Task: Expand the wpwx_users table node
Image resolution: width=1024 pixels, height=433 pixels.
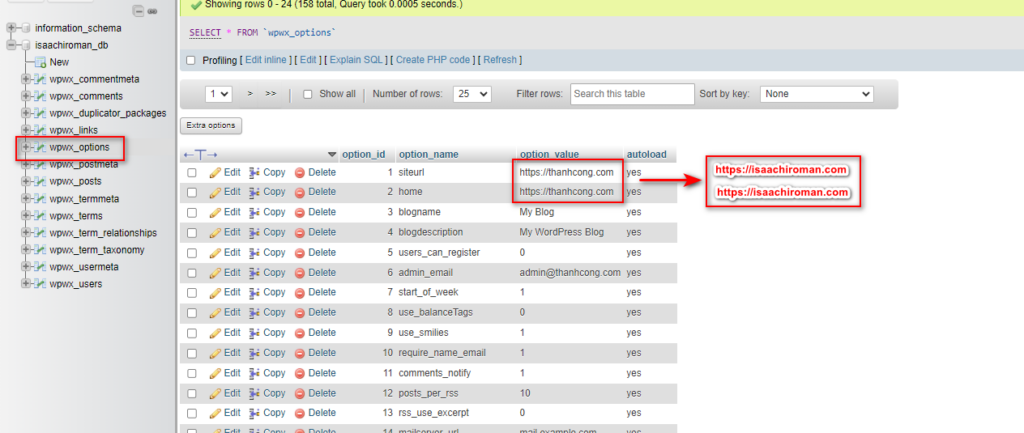Action: [25, 284]
